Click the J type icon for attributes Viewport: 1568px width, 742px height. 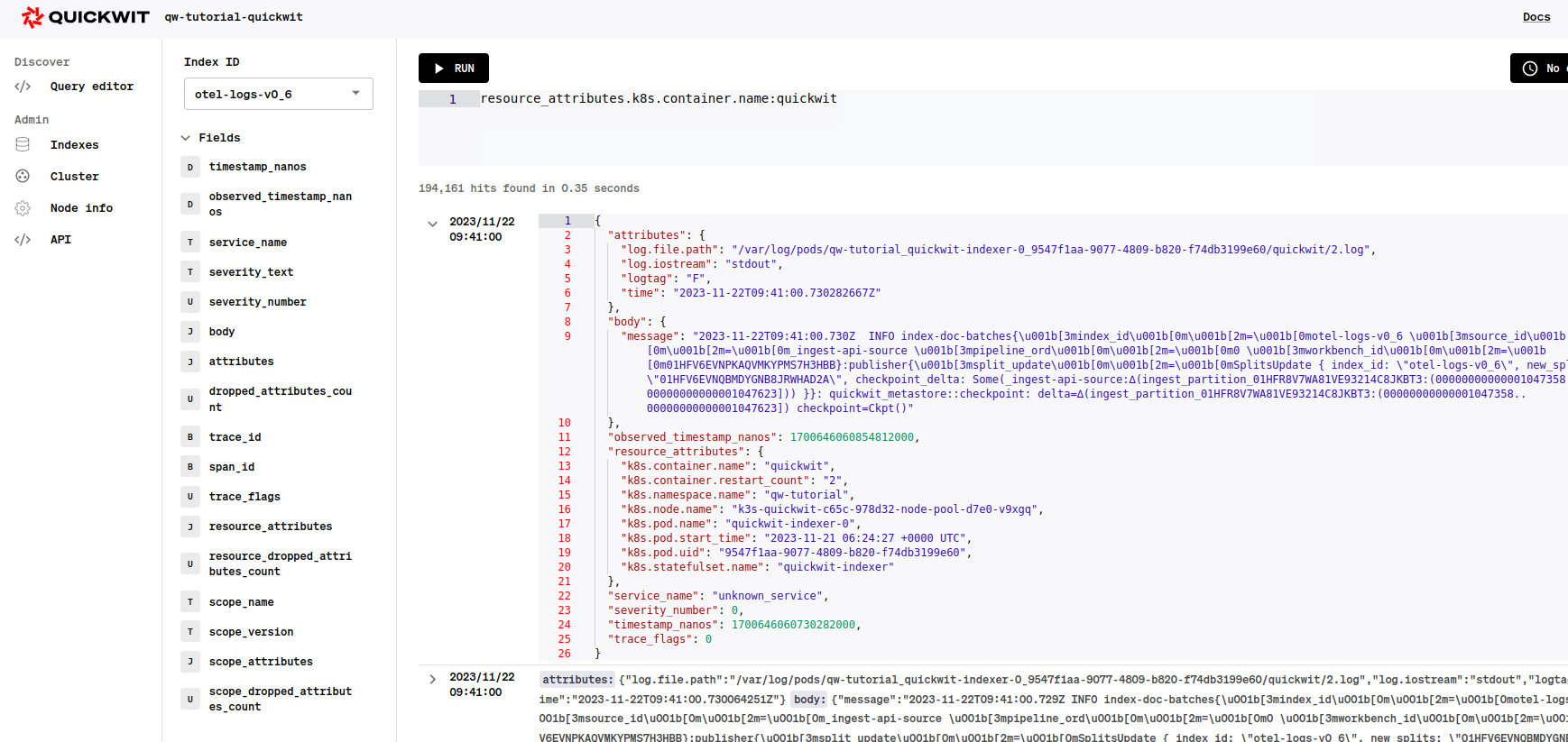coord(190,362)
